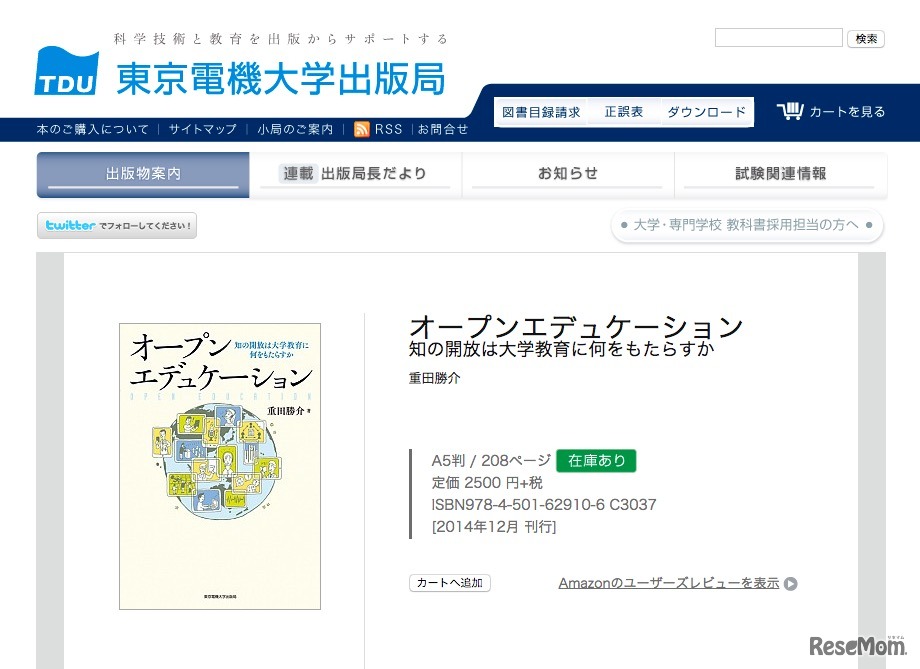The width and height of the screenshot is (920, 669).
Task: Click arrow icon beside Amazon reviews link
Action: pos(790,583)
